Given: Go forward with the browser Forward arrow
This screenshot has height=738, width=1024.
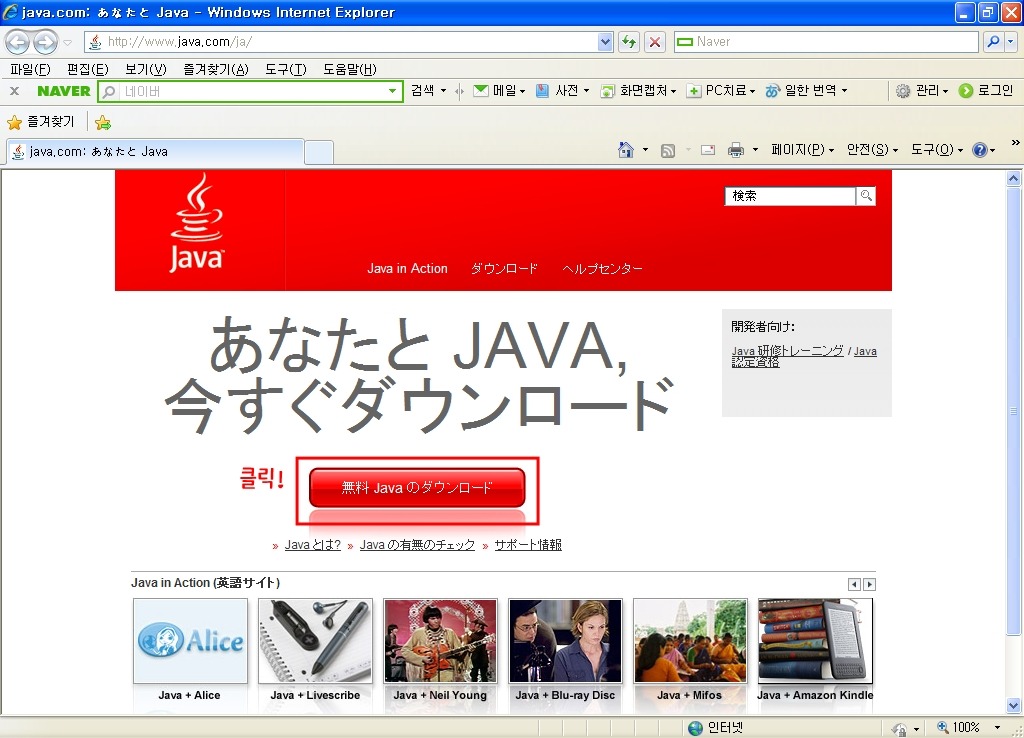Looking at the screenshot, I should pos(45,42).
